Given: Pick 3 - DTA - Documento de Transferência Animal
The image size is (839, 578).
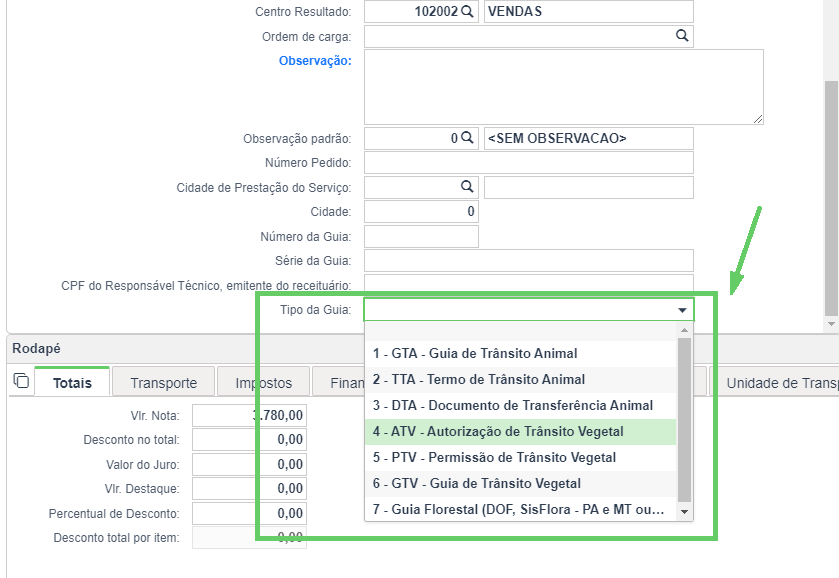Looking at the screenshot, I should (x=521, y=406).
